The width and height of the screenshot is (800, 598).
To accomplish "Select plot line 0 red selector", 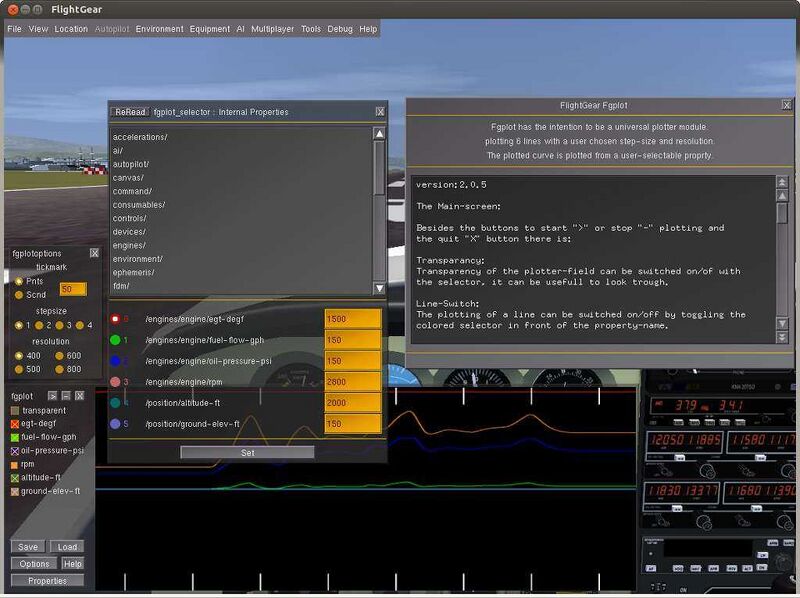I will click(x=115, y=319).
